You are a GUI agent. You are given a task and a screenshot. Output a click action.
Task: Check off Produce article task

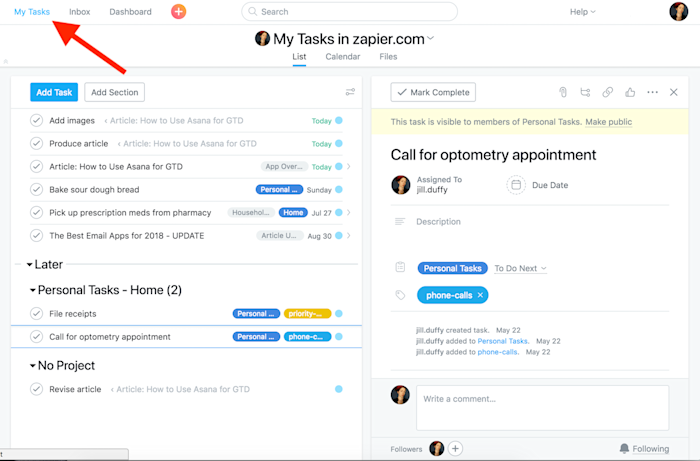tap(37, 143)
